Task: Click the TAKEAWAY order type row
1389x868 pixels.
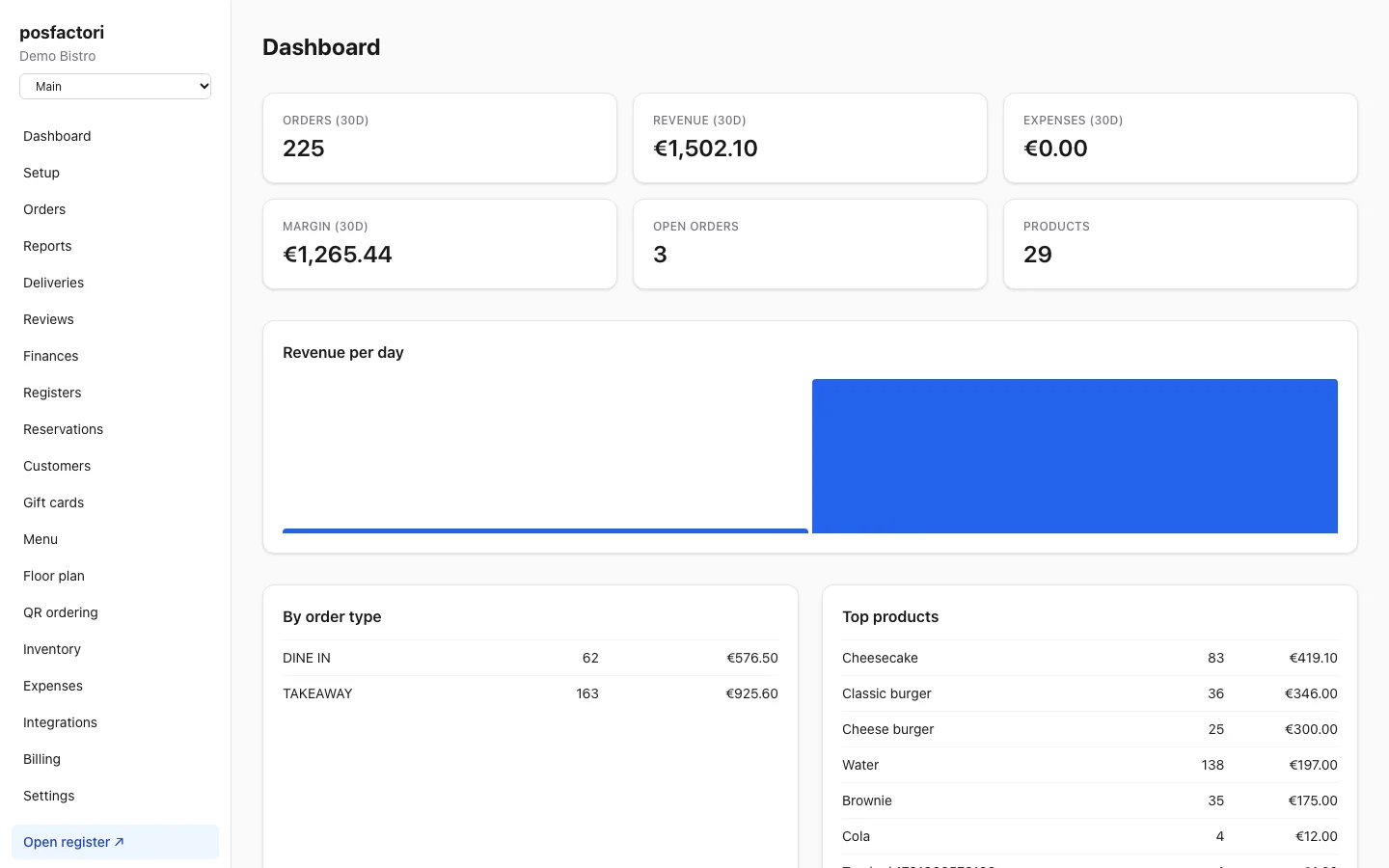Action: tap(531, 693)
